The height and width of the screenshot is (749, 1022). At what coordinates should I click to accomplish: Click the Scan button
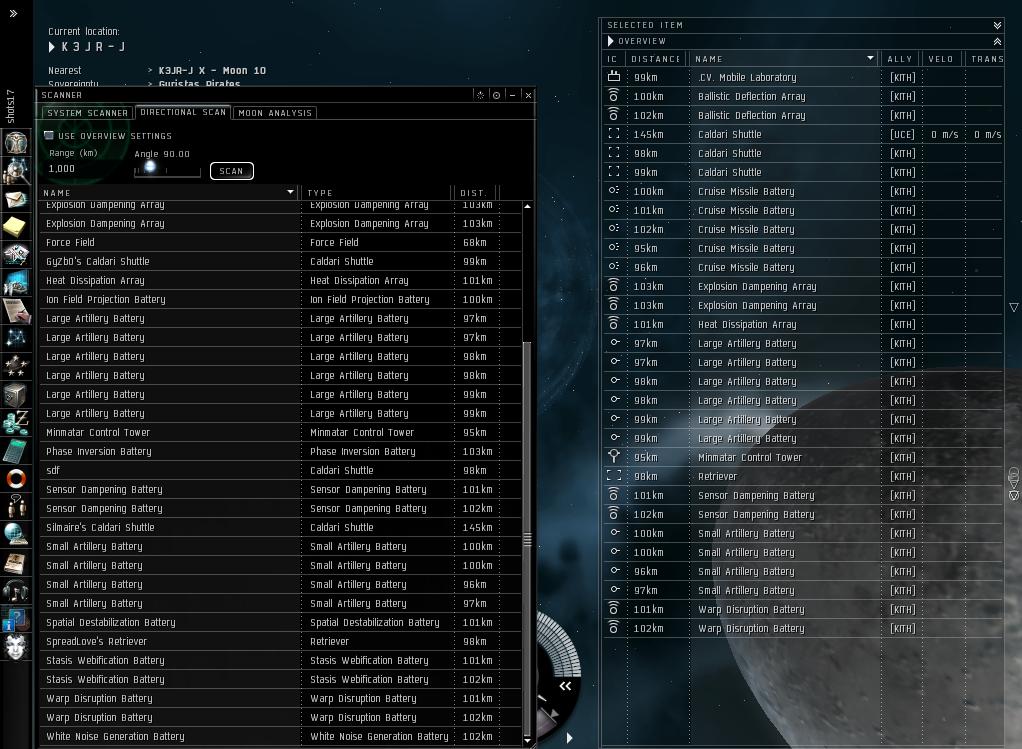[x=231, y=171]
